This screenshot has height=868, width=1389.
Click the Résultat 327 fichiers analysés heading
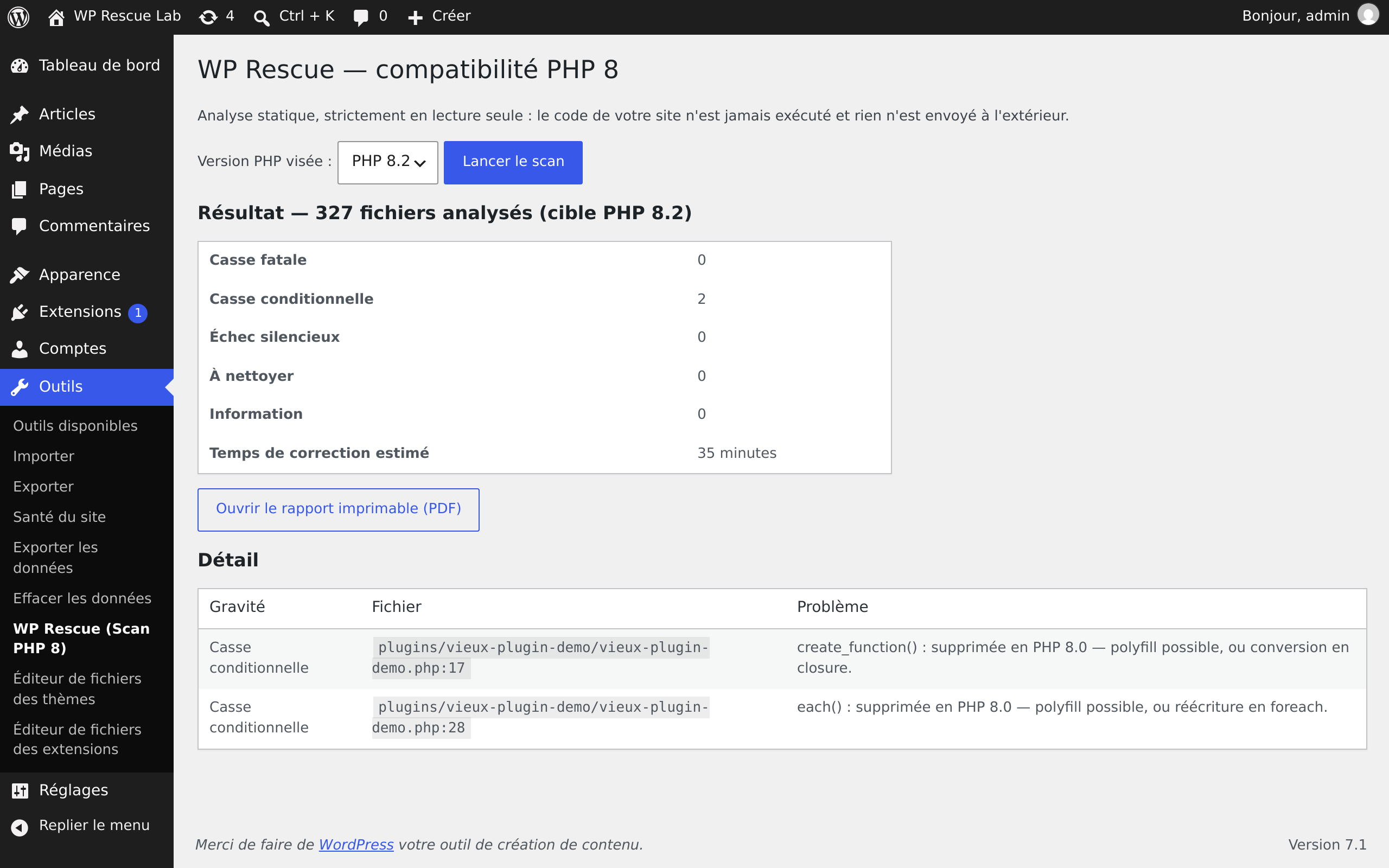coord(445,213)
